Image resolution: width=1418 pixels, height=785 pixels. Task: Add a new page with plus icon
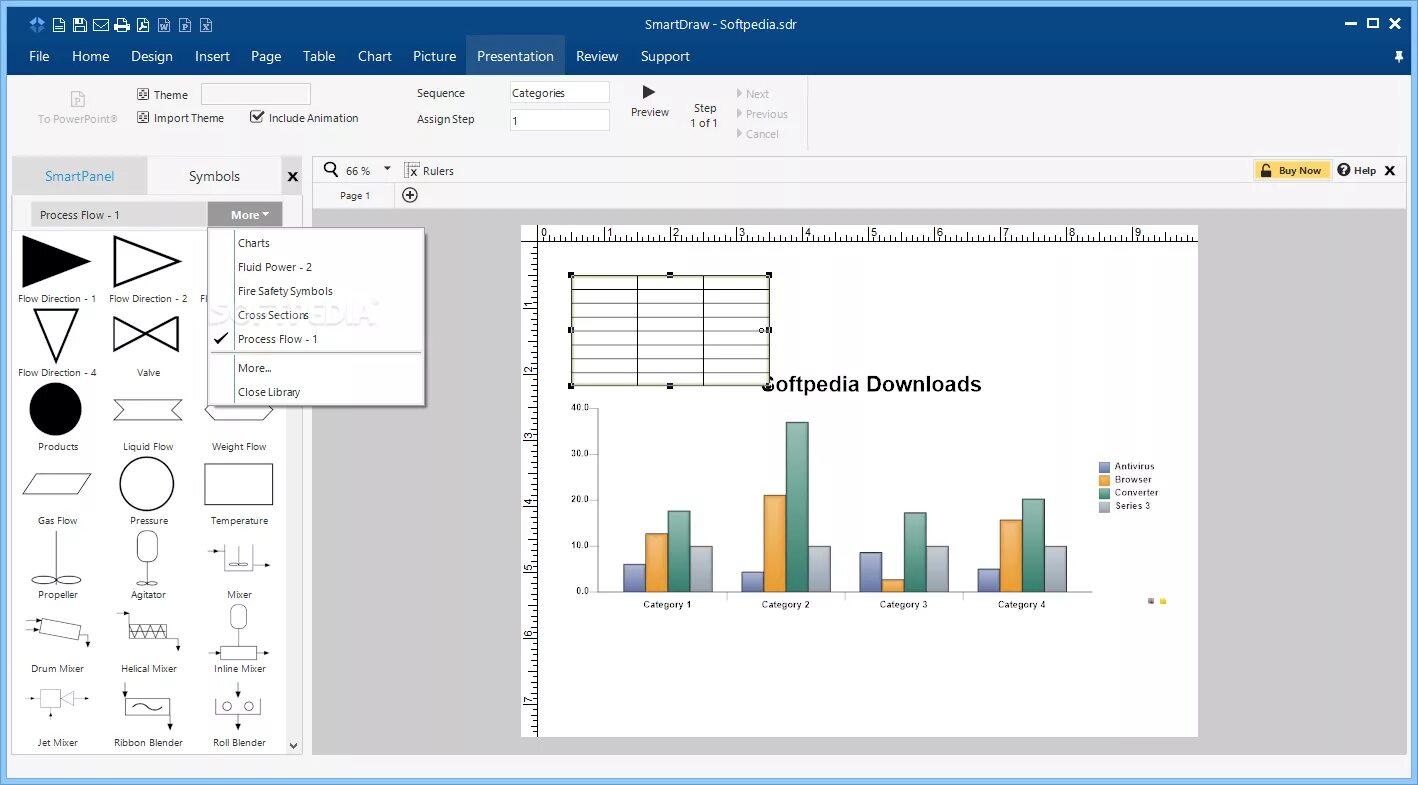click(410, 195)
